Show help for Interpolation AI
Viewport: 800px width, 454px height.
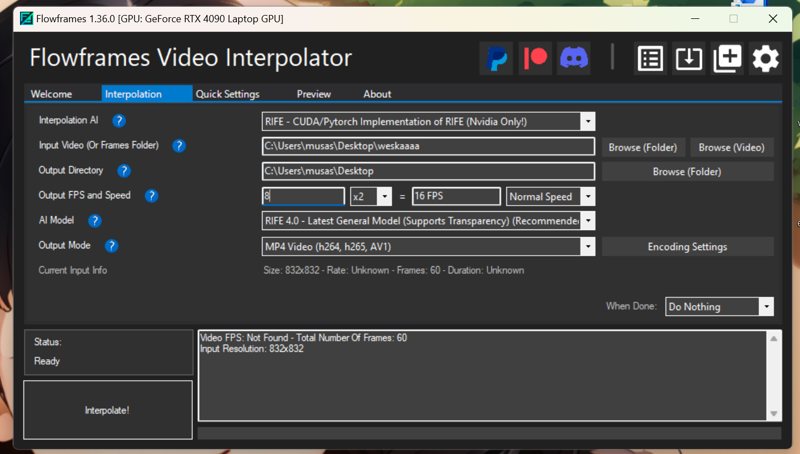pyautogui.click(x=119, y=121)
